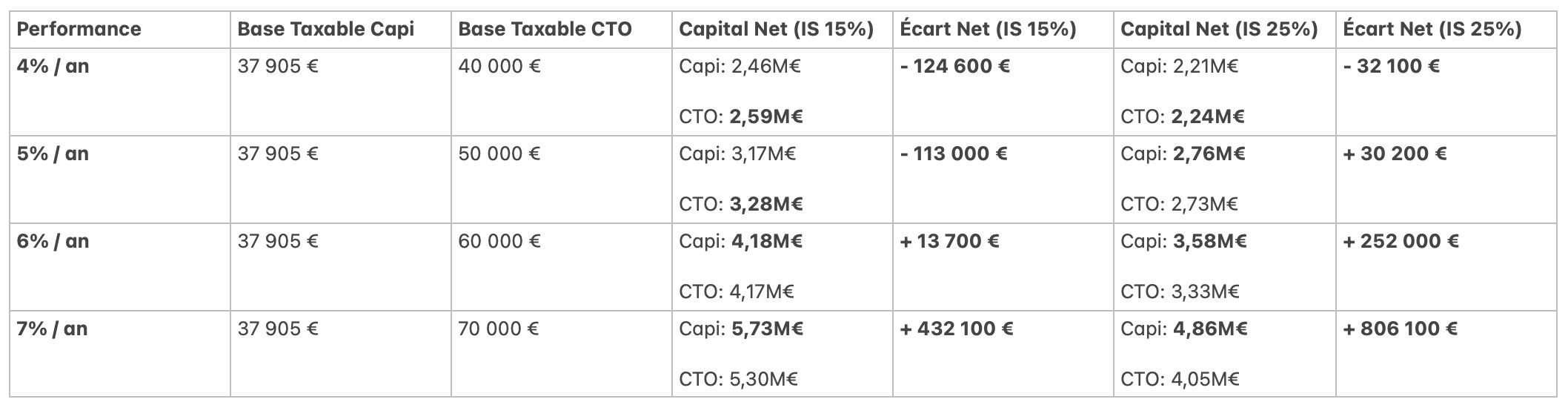This screenshot has height=402, width=1568.
Task: Click the + 432 100 € écart value
Action: click(956, 329)
